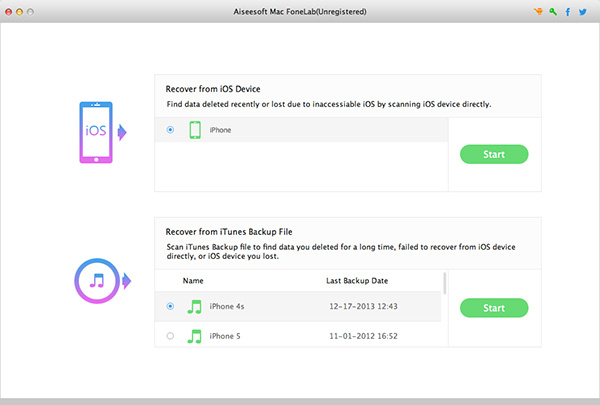This screenshot has width=600, height=405.
Task: Open registration with the green key icon
Action: click(x=553, y=12)
